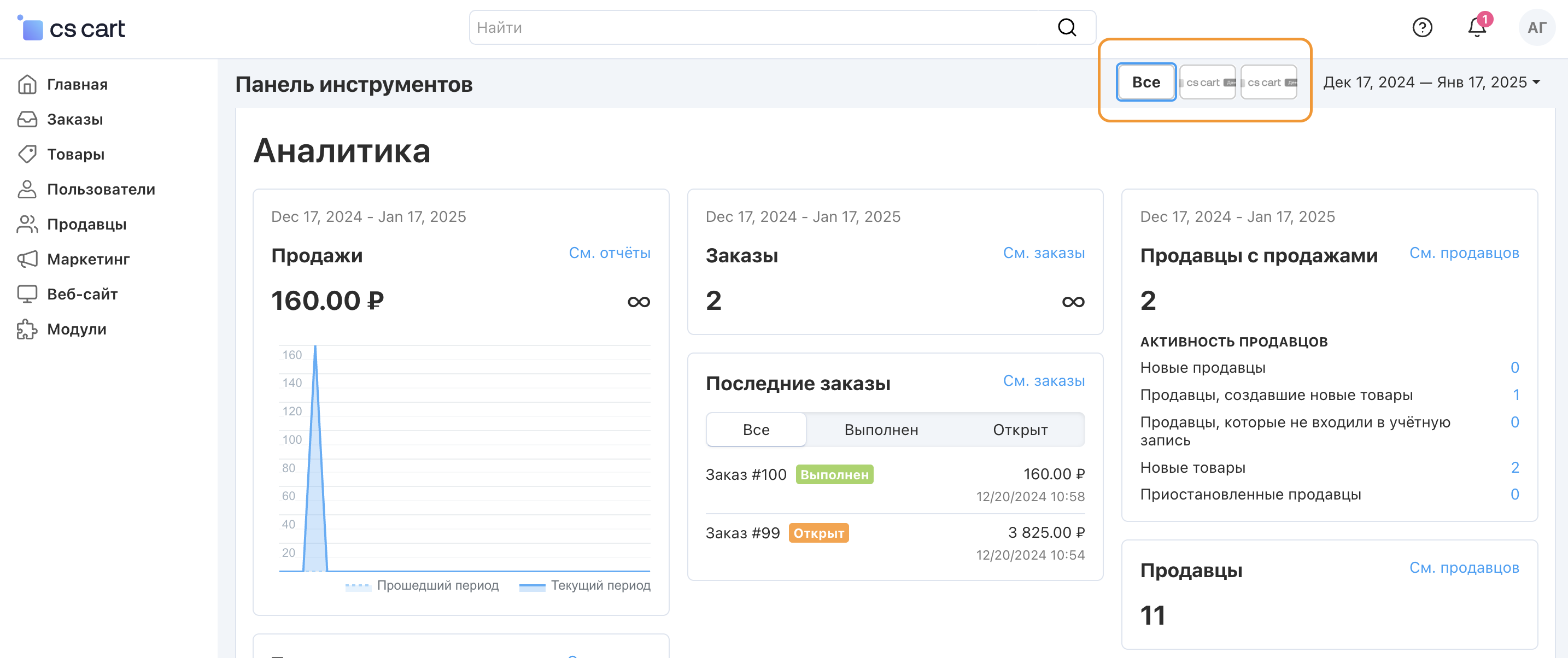Viewport: 1568px width, 658px height.
Task: Expand the date range dropdown
Action: click(x=1431, y=82)
